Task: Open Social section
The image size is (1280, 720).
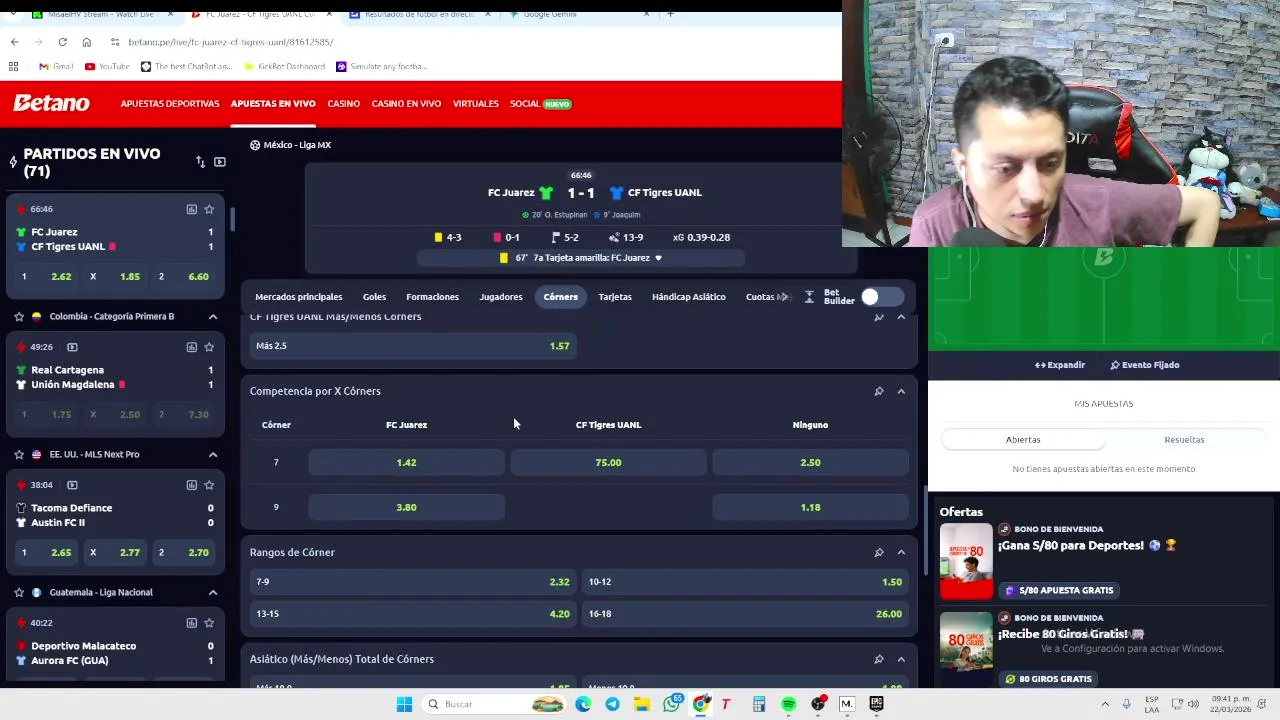Action: (540, 103)
